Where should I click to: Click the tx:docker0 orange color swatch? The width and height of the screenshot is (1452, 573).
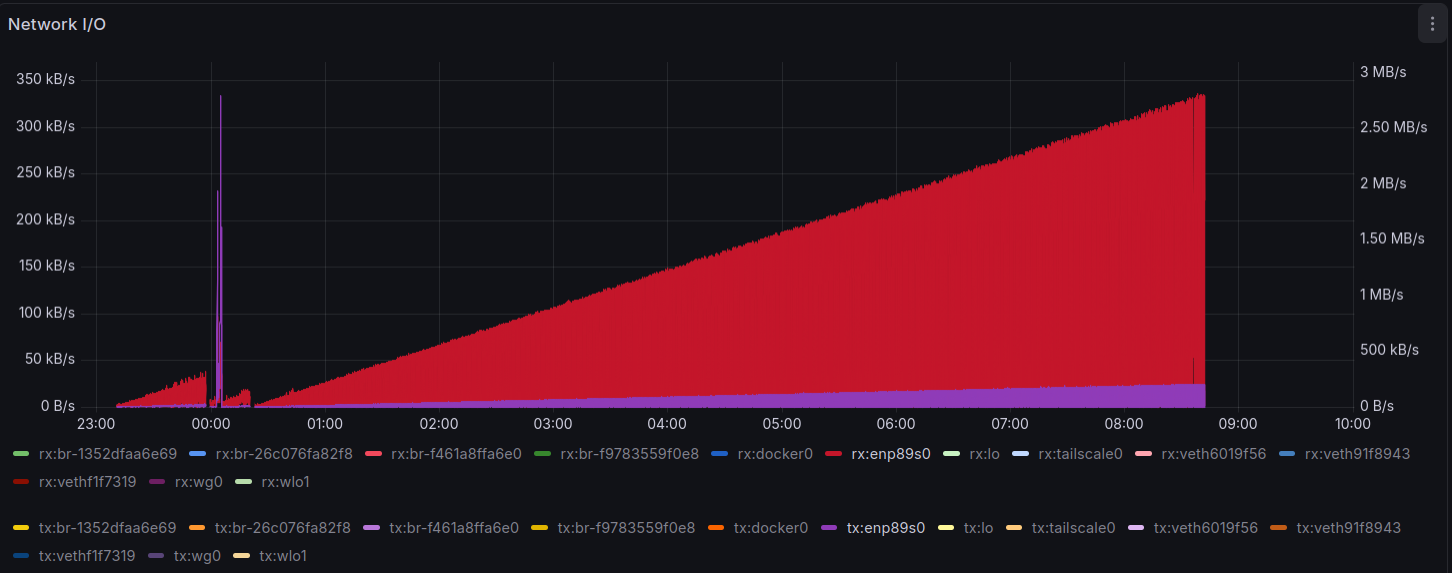(717, 527)
